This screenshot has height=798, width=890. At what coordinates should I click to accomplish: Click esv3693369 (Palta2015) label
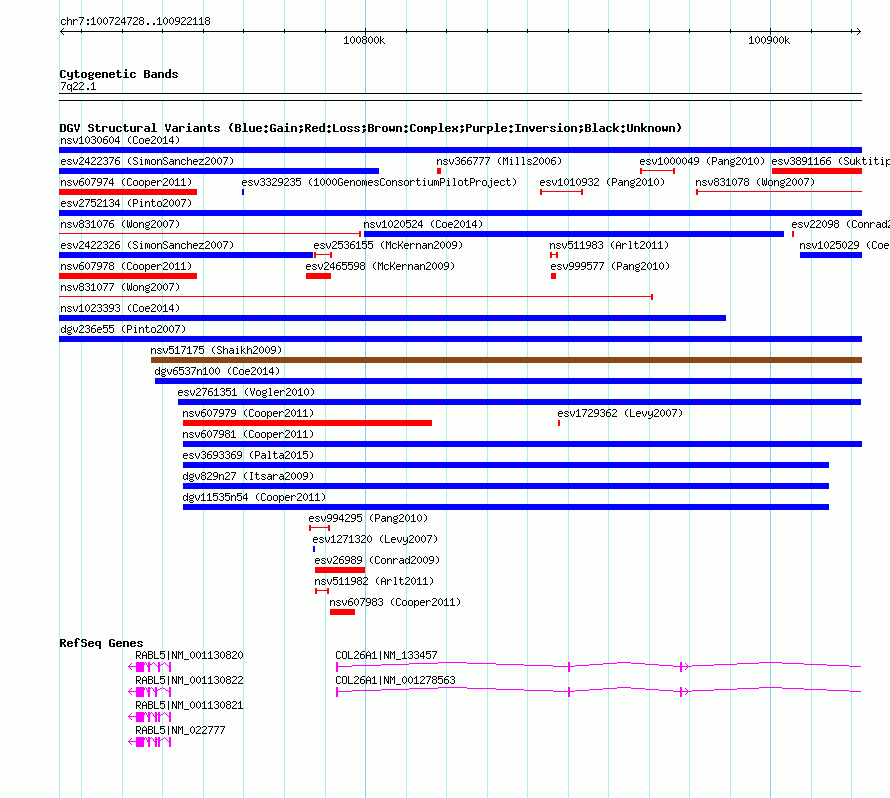(x=248, y=455)
